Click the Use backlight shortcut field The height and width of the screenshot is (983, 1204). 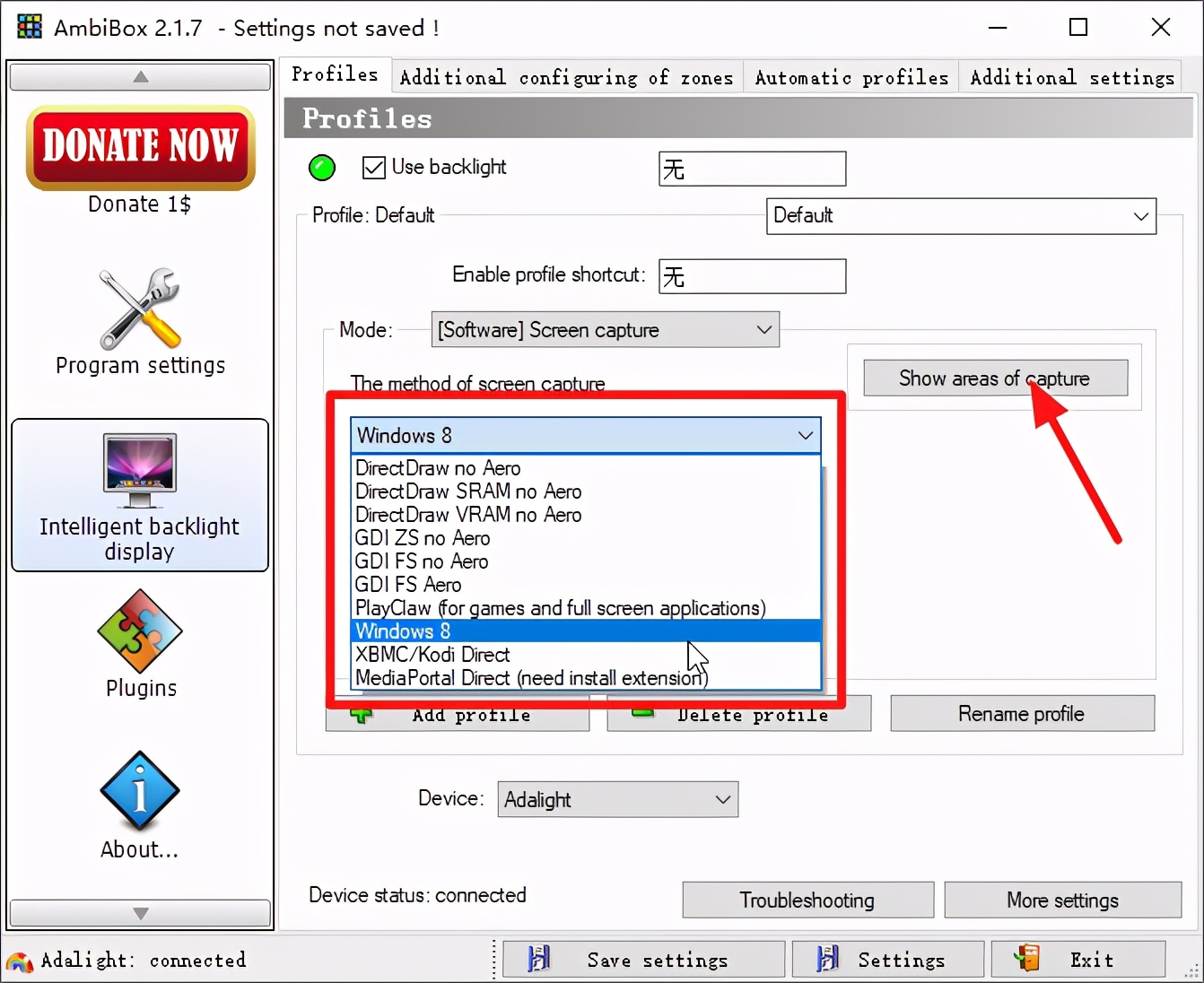point(753,169)
